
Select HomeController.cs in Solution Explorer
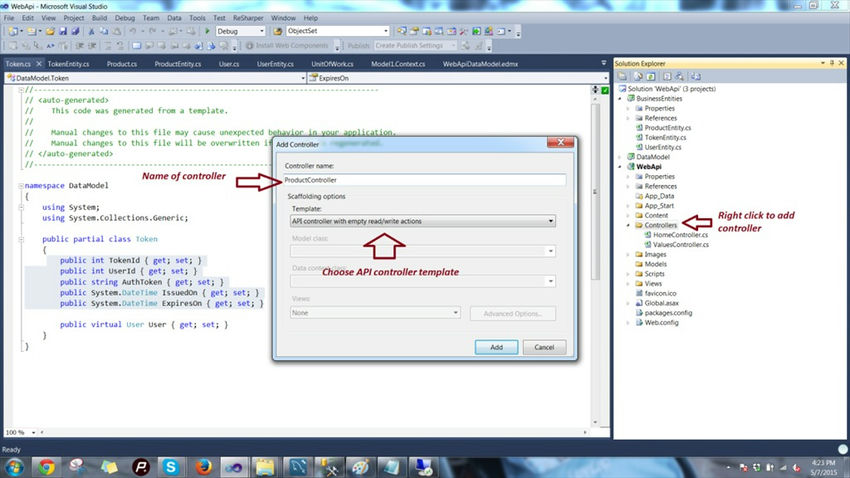point(680,235)
